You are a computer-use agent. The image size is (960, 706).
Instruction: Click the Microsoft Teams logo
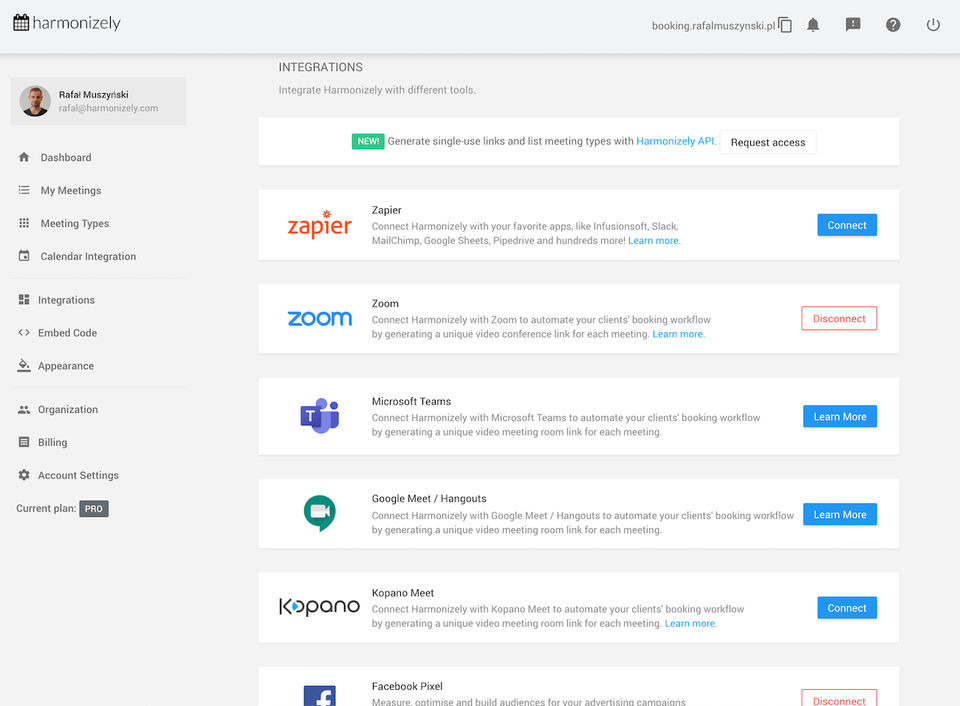coord(319,415)
